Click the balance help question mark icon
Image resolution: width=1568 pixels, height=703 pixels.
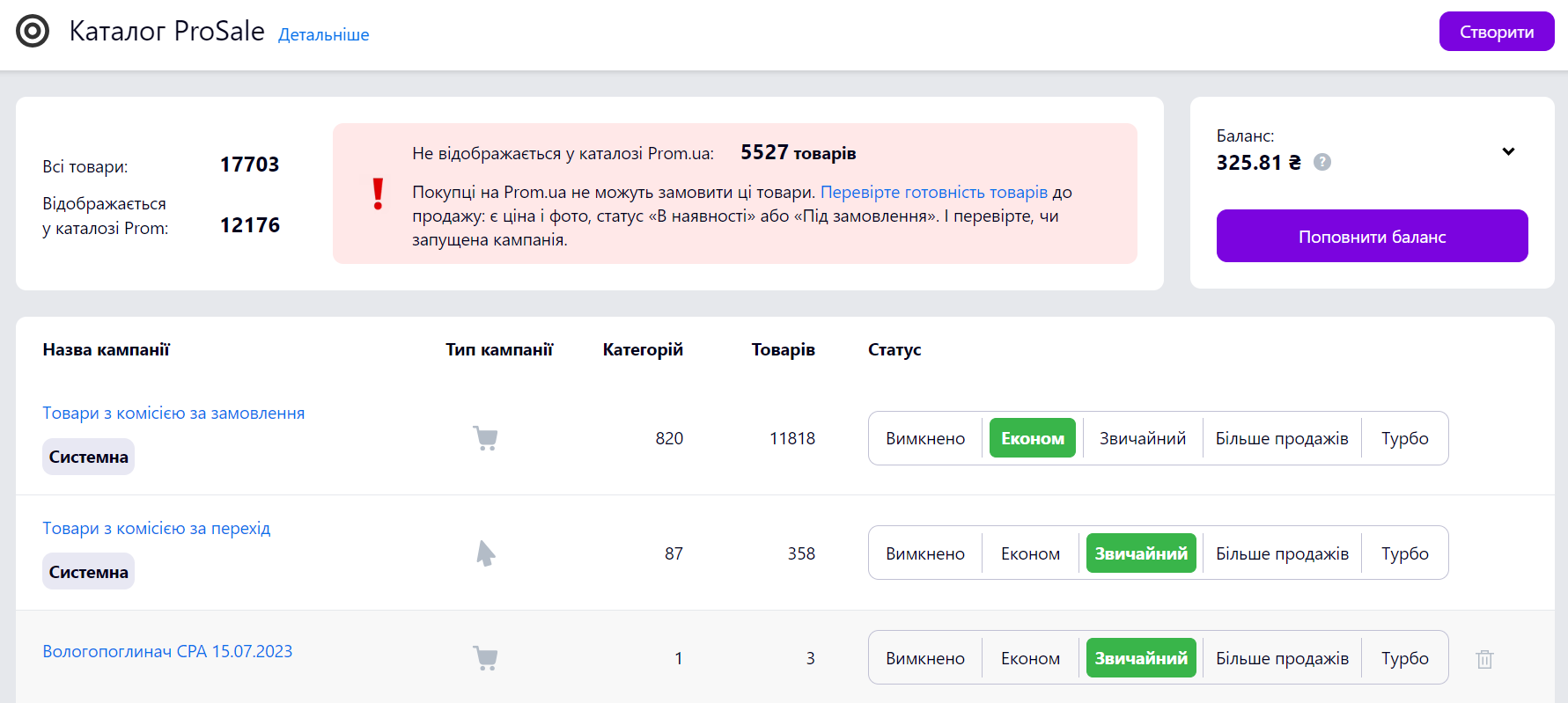(1321, 162)
